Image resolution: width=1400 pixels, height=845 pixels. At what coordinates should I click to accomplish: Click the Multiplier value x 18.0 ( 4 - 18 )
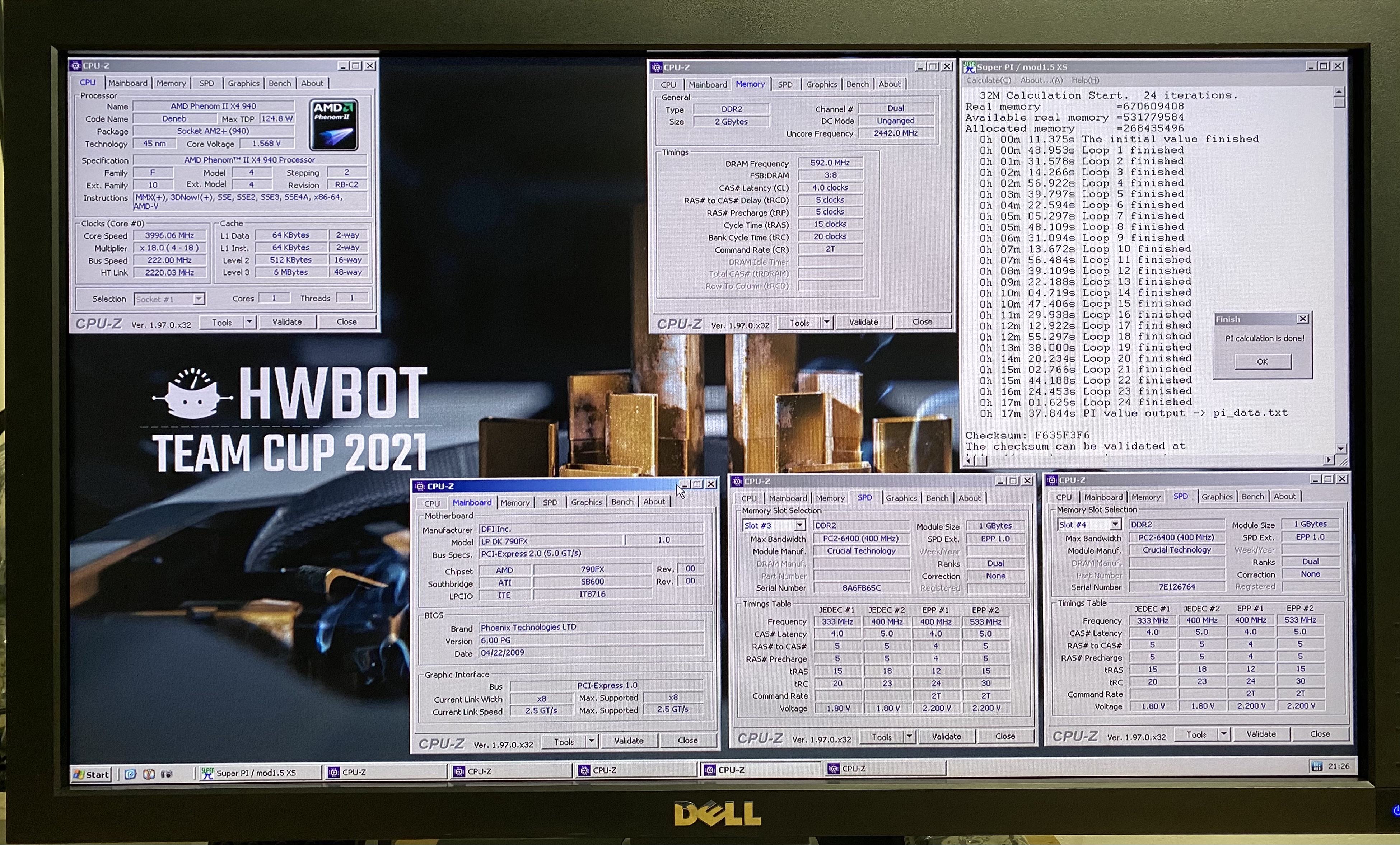169,248
